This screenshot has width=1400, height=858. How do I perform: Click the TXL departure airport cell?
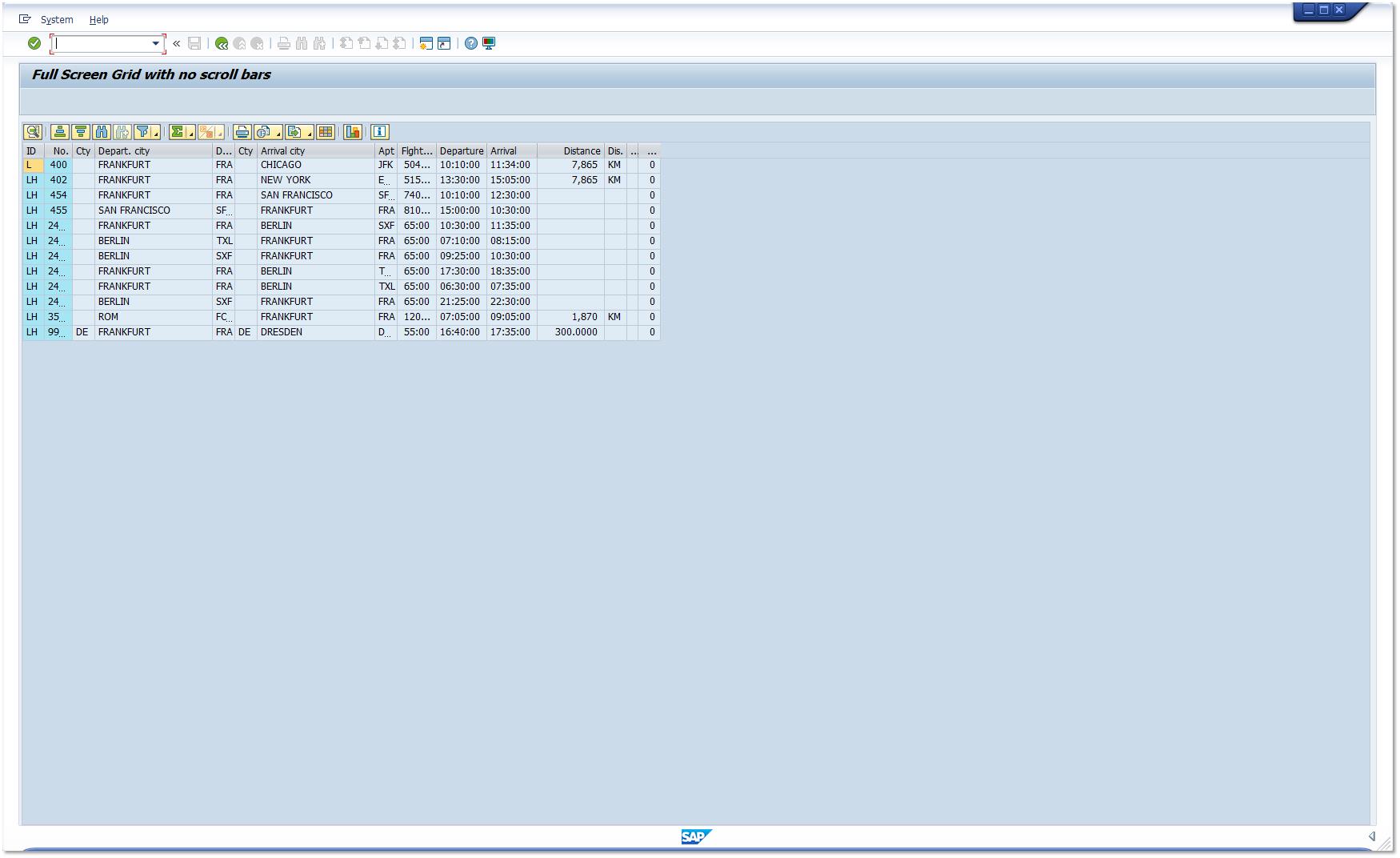[224, 241]
